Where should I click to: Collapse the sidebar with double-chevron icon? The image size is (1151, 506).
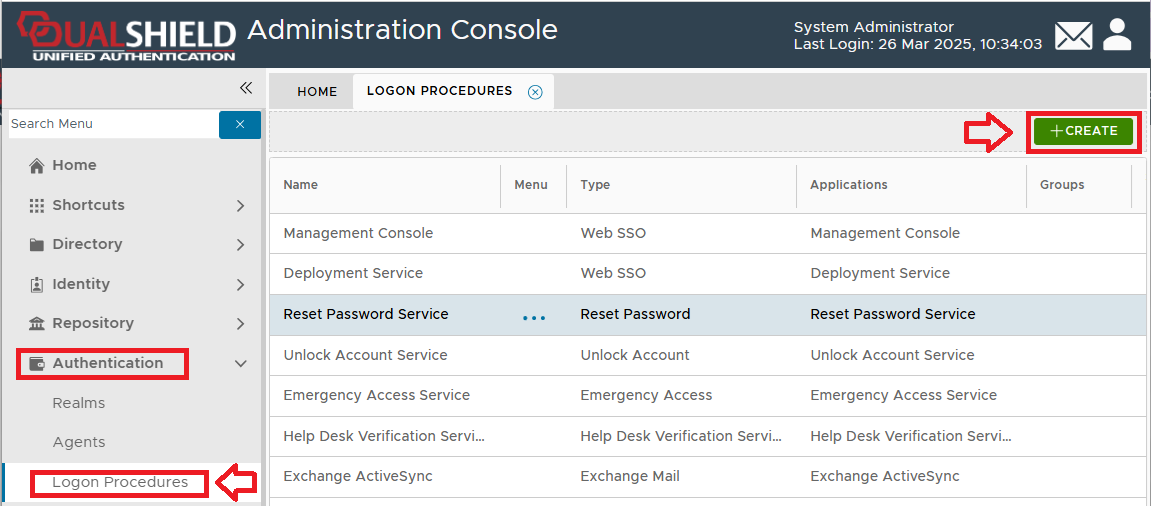tap(246, 88)
